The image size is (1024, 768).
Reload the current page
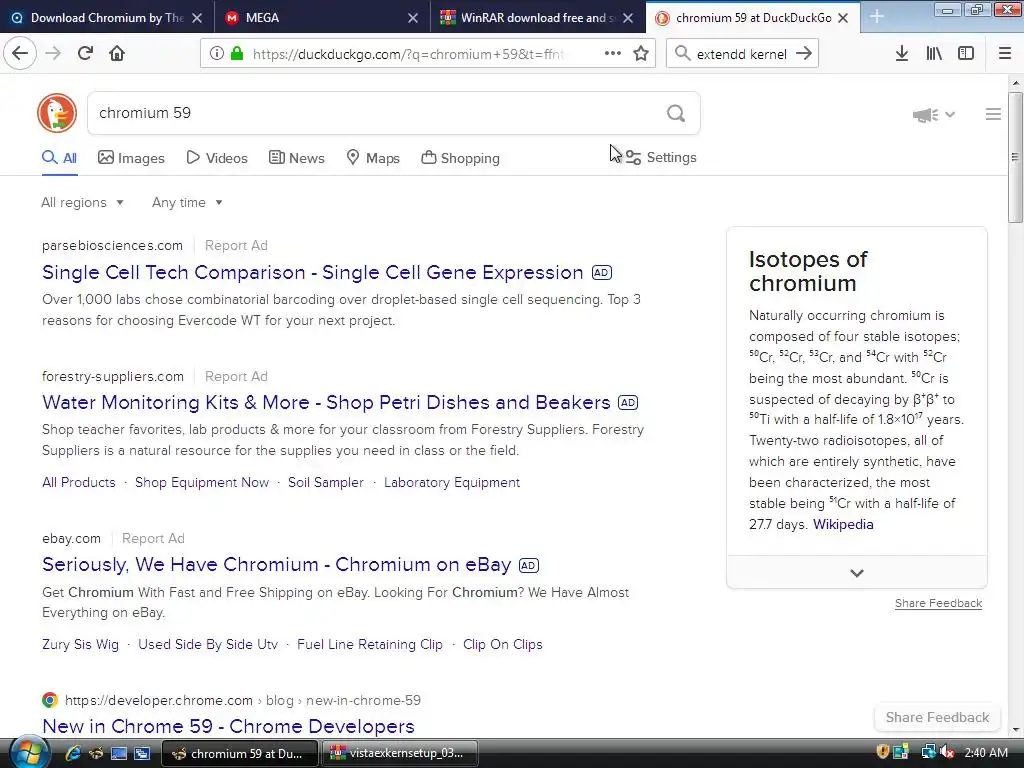point(85,53)
